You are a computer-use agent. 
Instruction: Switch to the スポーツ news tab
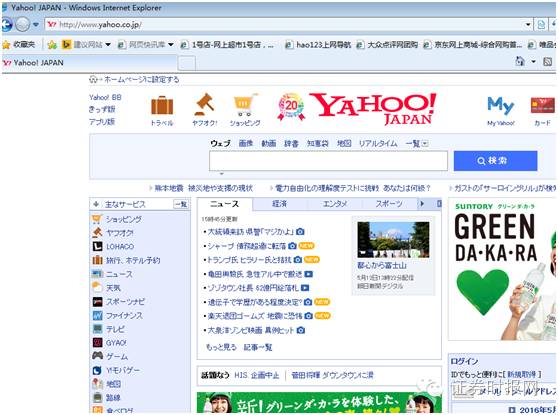tap(389, 204)
